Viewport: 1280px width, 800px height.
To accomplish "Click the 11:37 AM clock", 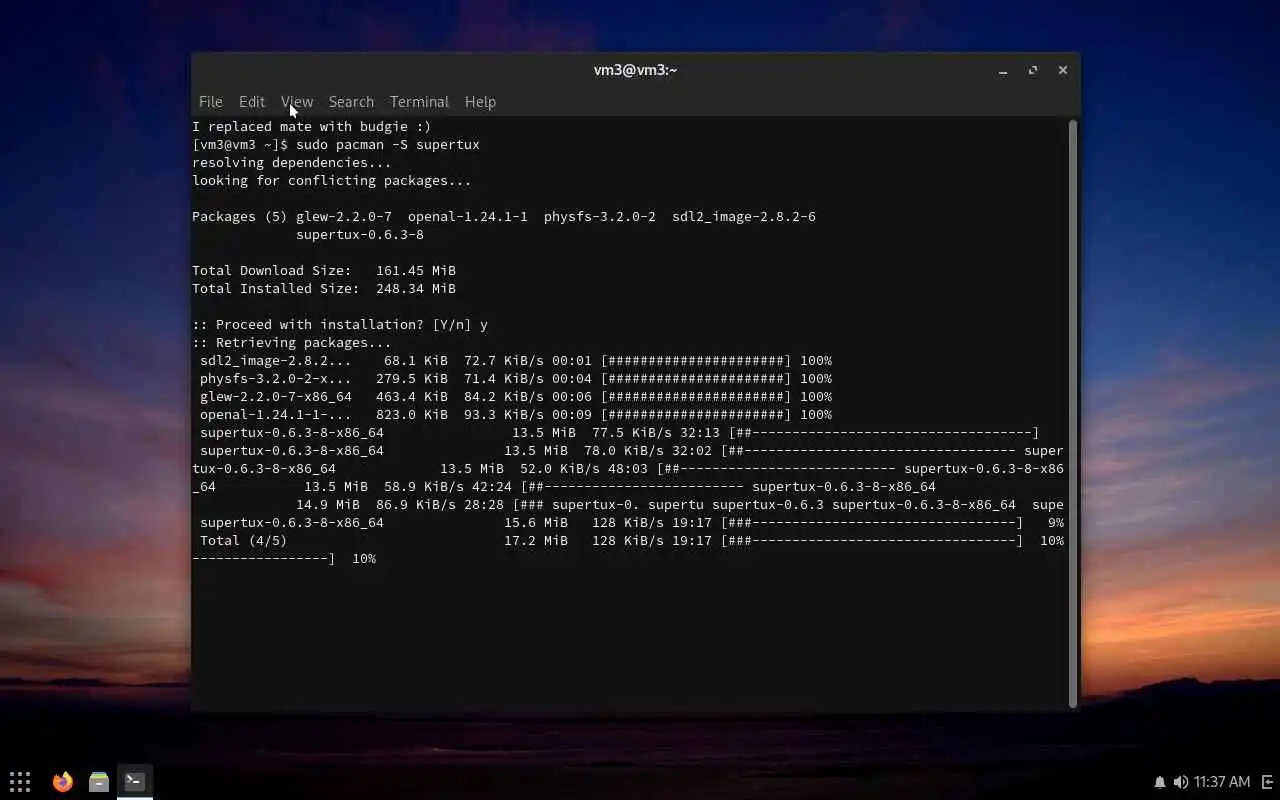I will tap(1222, 782).
